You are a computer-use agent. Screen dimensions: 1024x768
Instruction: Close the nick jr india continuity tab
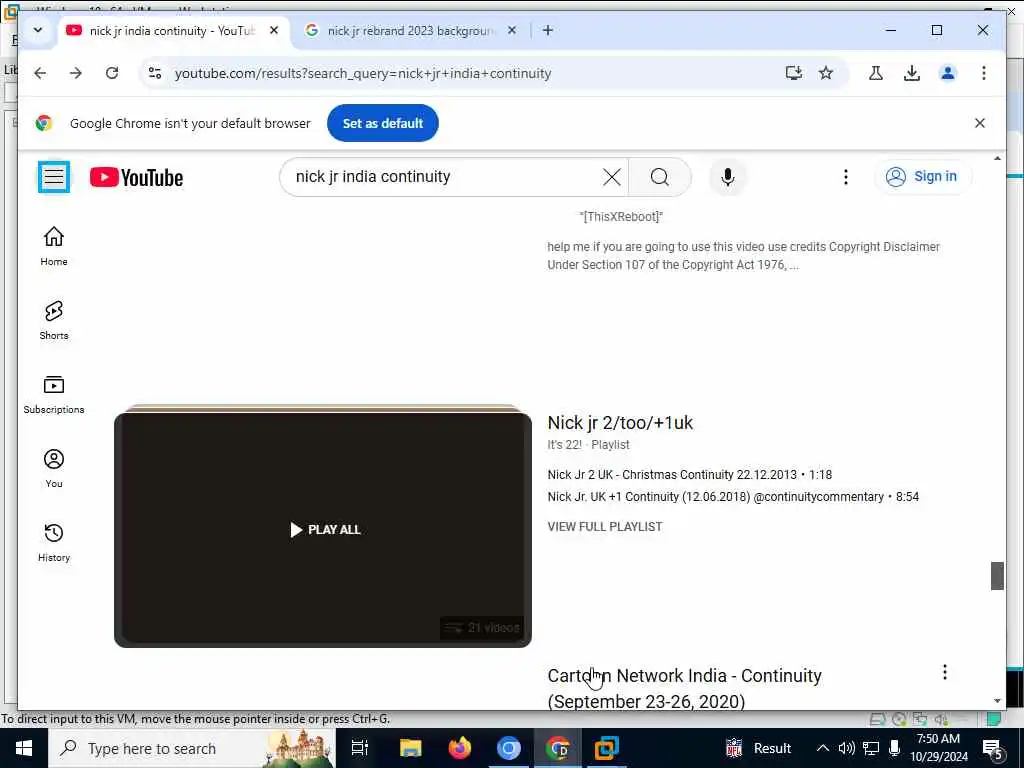(274, 30)
